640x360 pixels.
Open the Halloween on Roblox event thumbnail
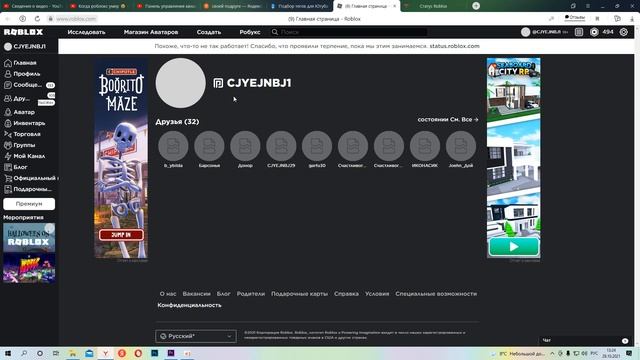point(29,237)
